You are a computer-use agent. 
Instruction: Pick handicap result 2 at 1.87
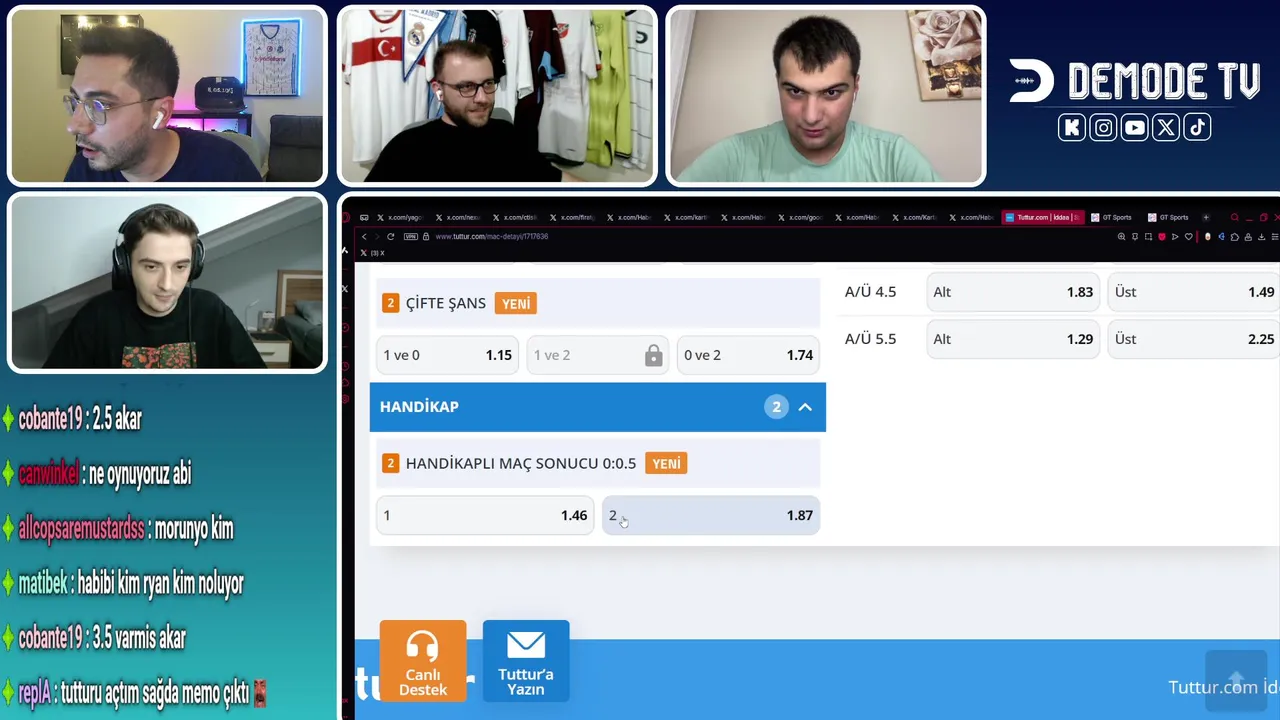click(710, 515)
